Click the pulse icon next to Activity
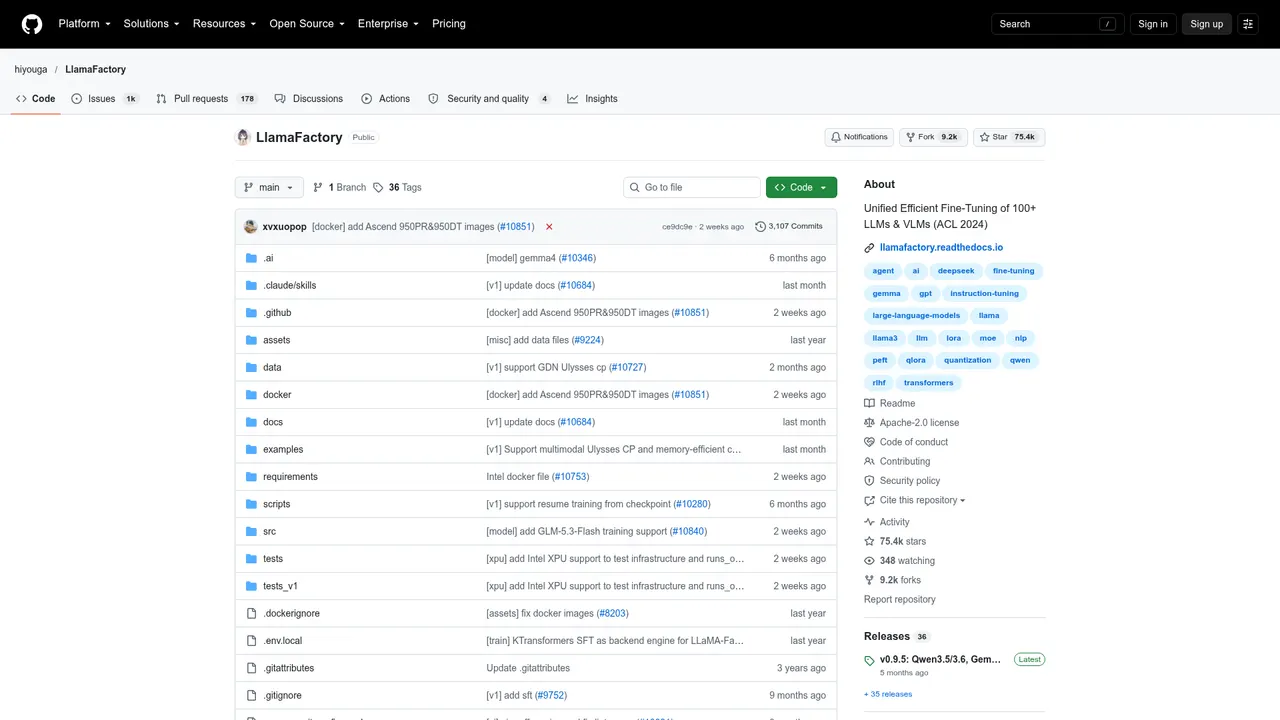Viewport: 1280px width, 720px height. click(870, 522)
